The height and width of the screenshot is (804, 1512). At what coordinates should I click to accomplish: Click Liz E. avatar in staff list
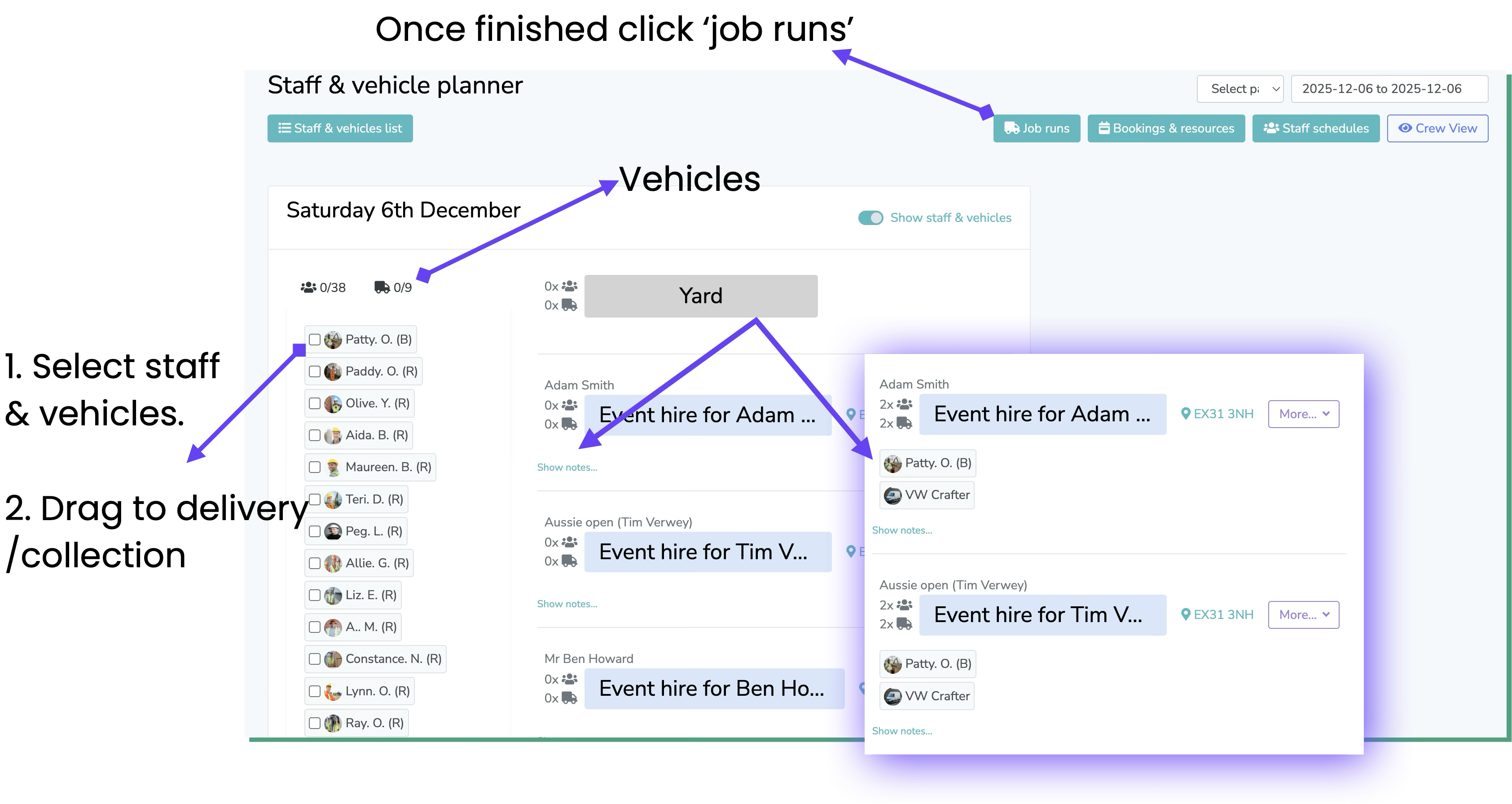coord(333,595)
